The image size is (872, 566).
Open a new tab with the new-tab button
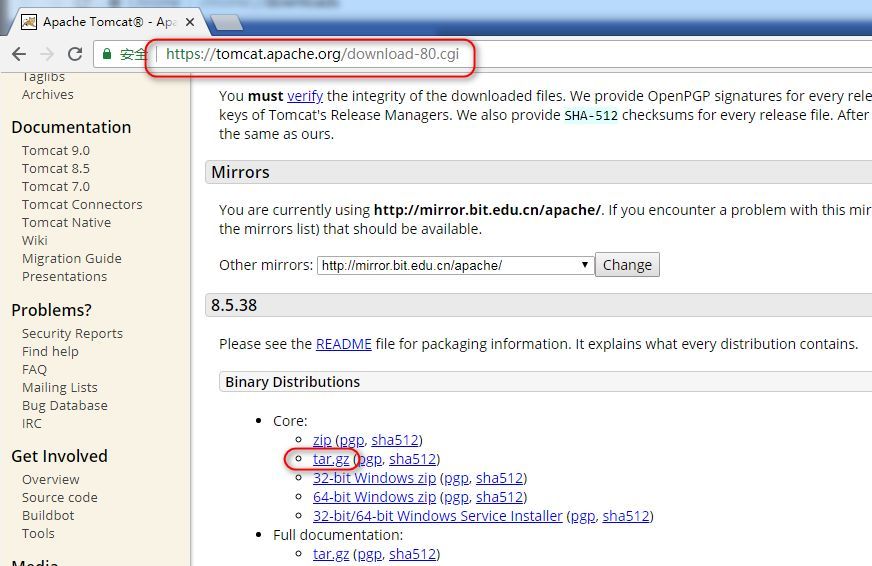tap(227, 22)
